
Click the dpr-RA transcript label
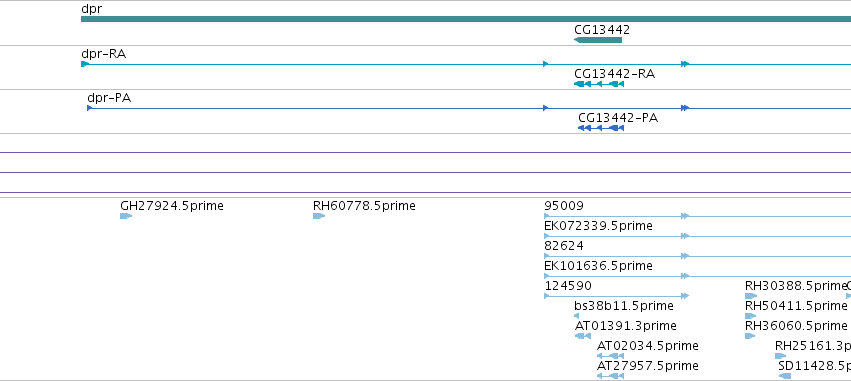pyautogui.click(x=104, y=54)
